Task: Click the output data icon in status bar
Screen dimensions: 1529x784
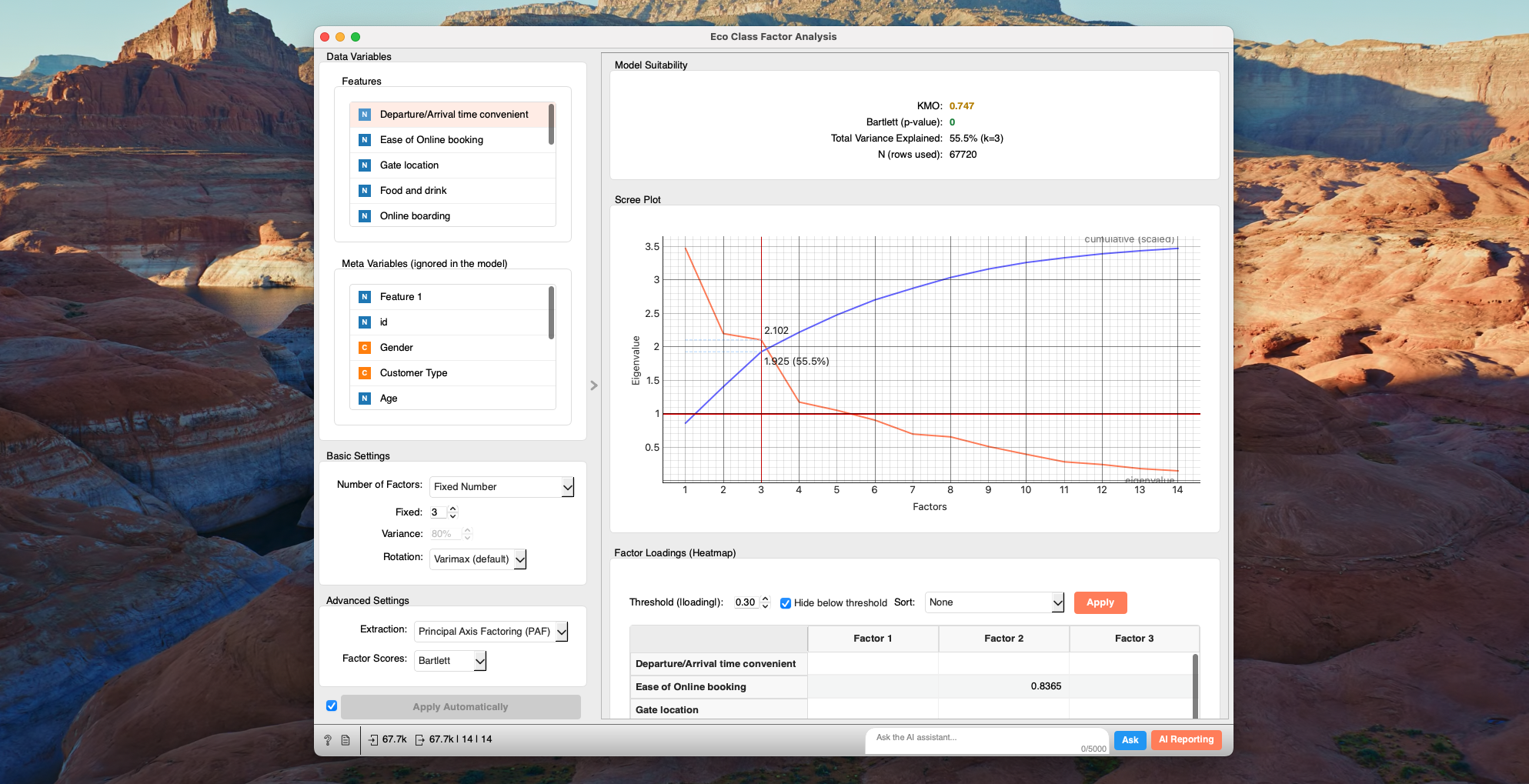Action: 419,740
